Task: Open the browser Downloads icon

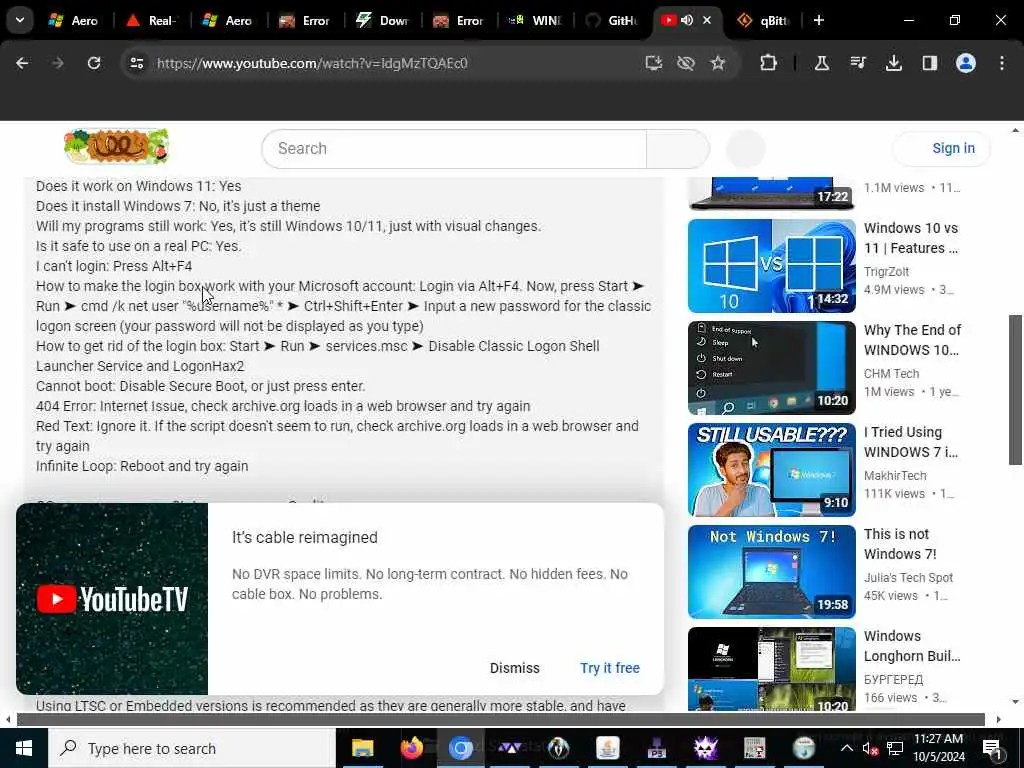Action: pos(894,63)
